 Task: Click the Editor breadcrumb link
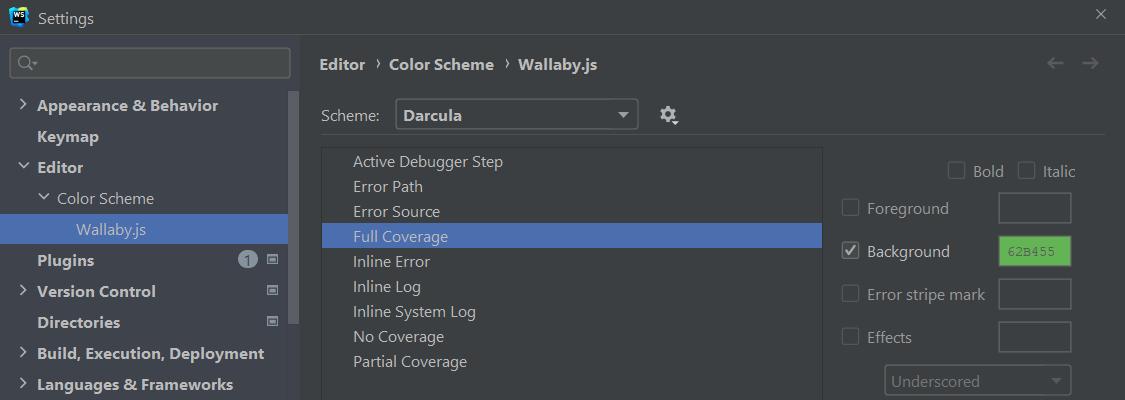(x=342, y=64)
